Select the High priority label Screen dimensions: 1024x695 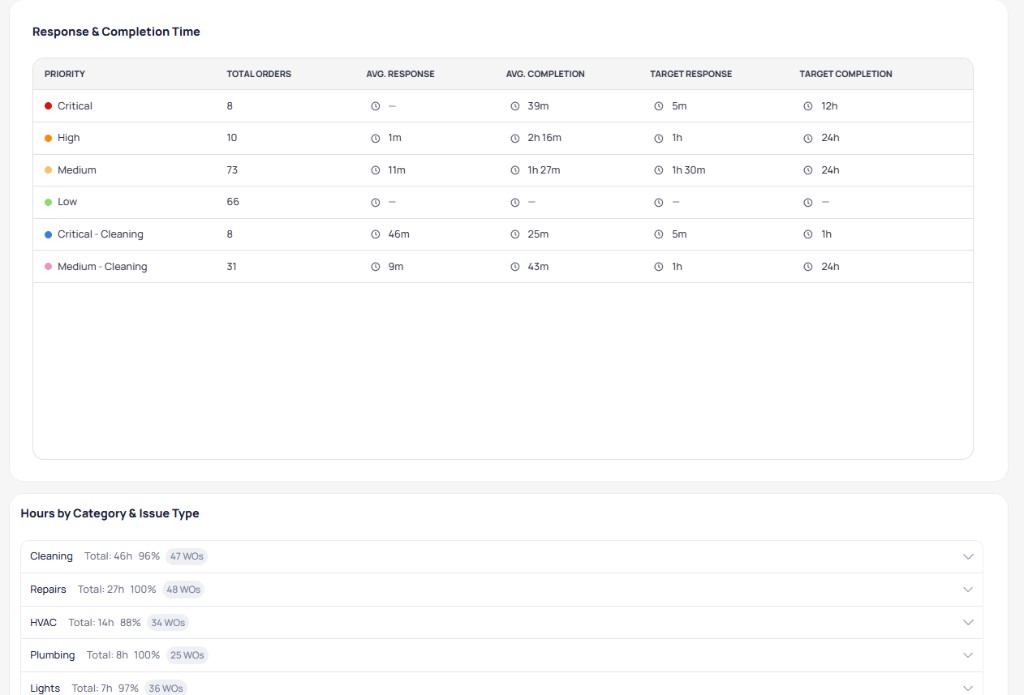(69, 138)
